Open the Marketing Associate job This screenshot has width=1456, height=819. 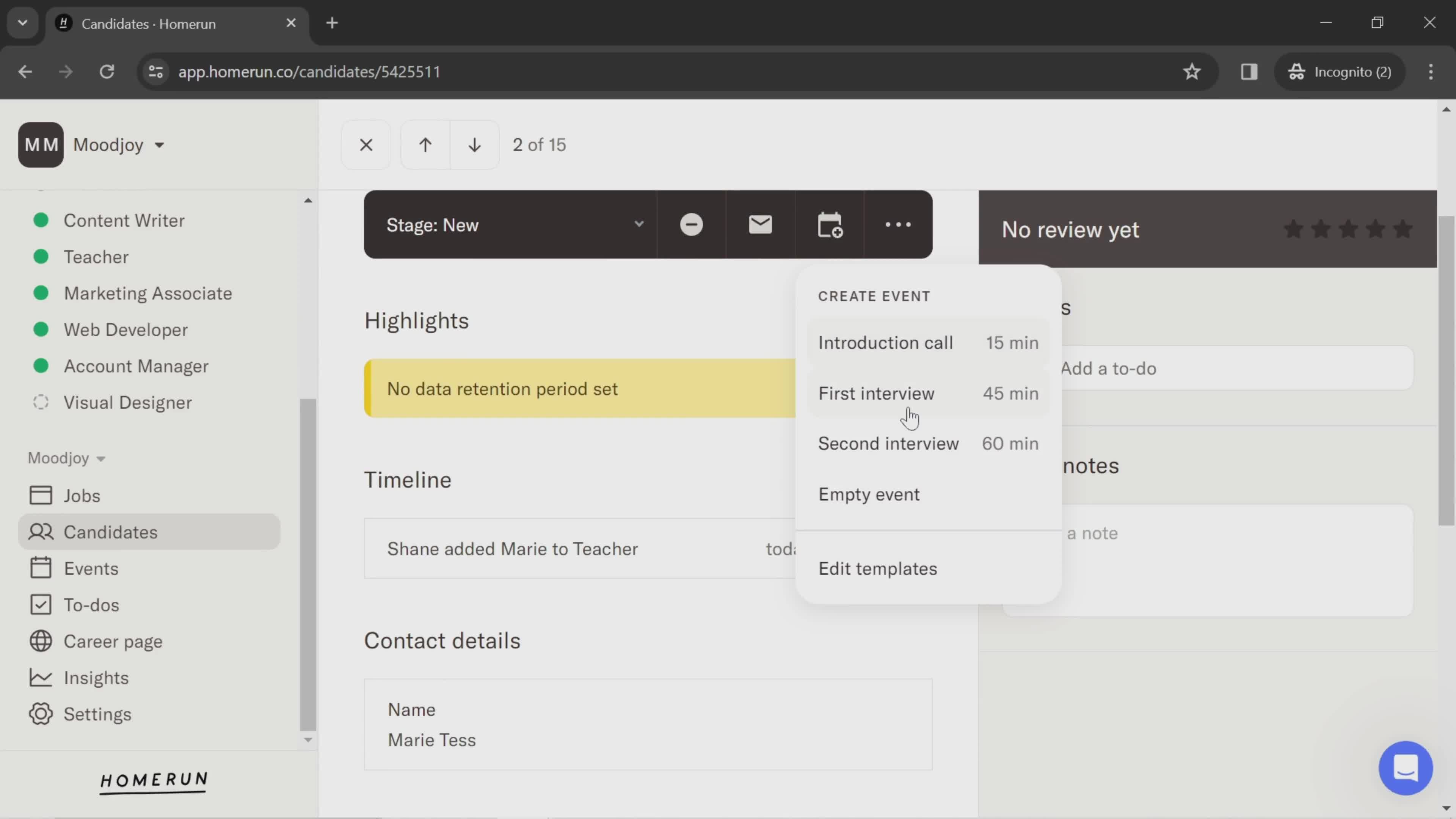tap(147, 293)
